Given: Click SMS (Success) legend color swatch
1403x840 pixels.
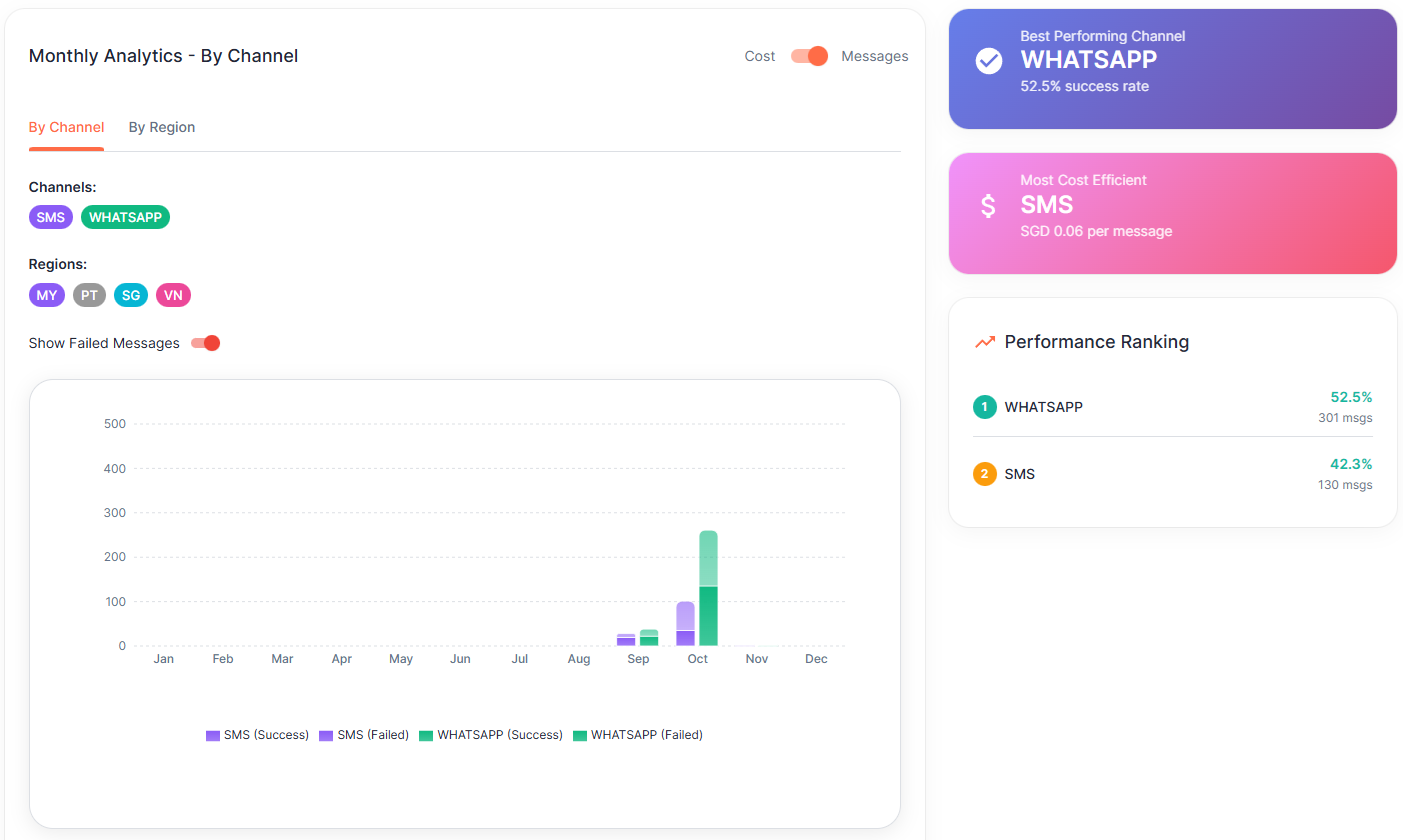Looking at the screenshot, I should [213, 735].
